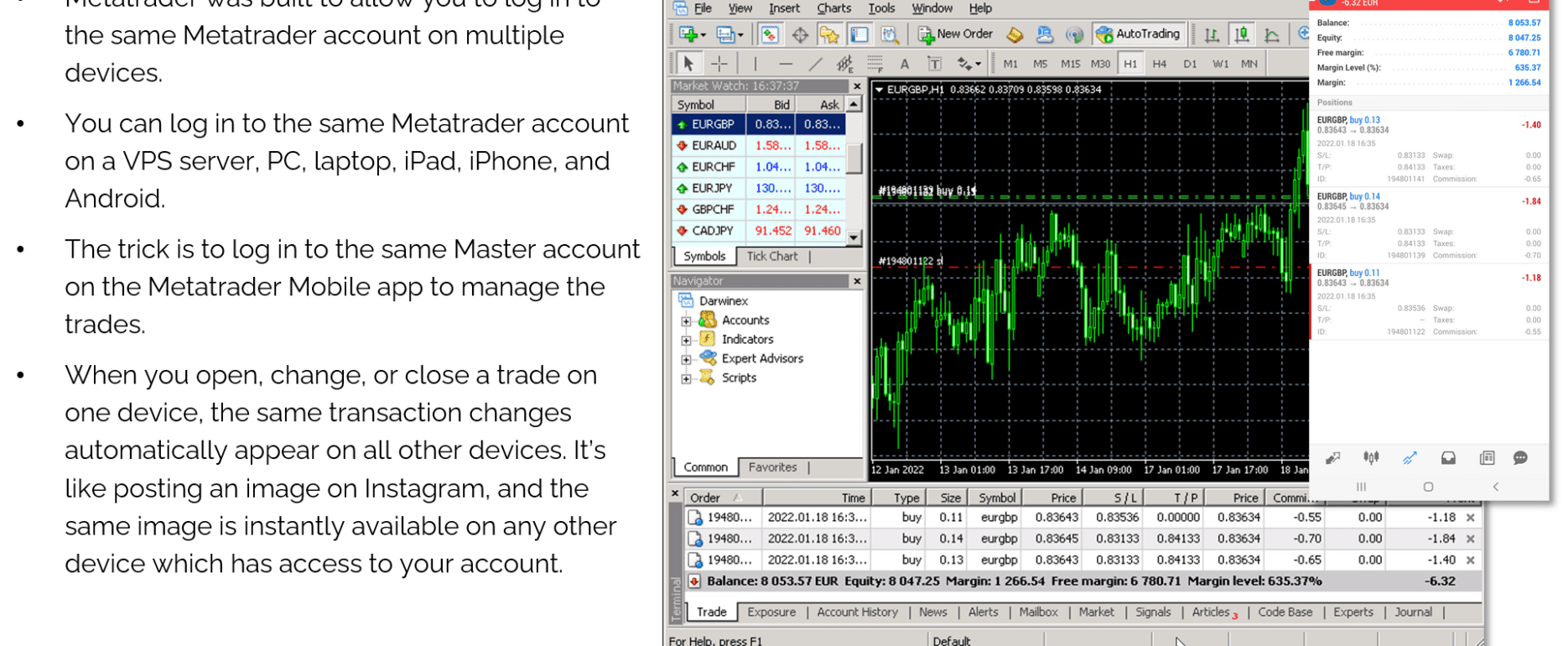Screen dimensions: 1568x646
Task: Switch chart to candlesticks icon
Action: click(1242, 34)
